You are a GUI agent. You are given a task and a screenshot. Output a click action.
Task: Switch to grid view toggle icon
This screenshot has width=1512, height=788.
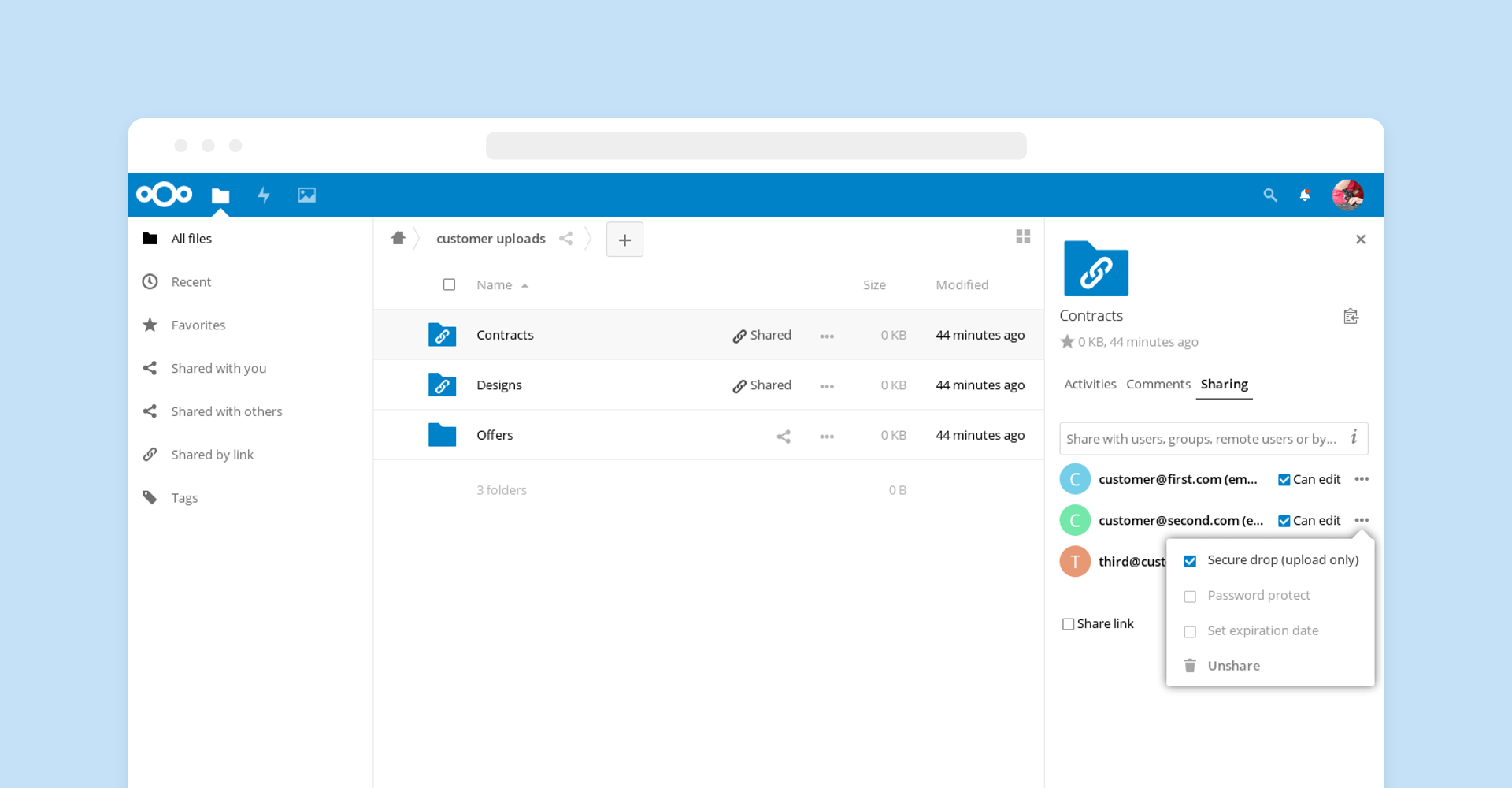1023,236
